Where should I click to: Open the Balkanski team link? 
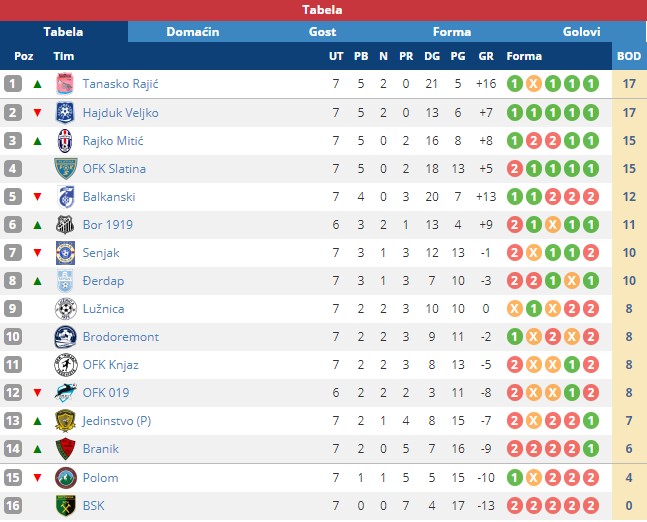tap(109, 197)
